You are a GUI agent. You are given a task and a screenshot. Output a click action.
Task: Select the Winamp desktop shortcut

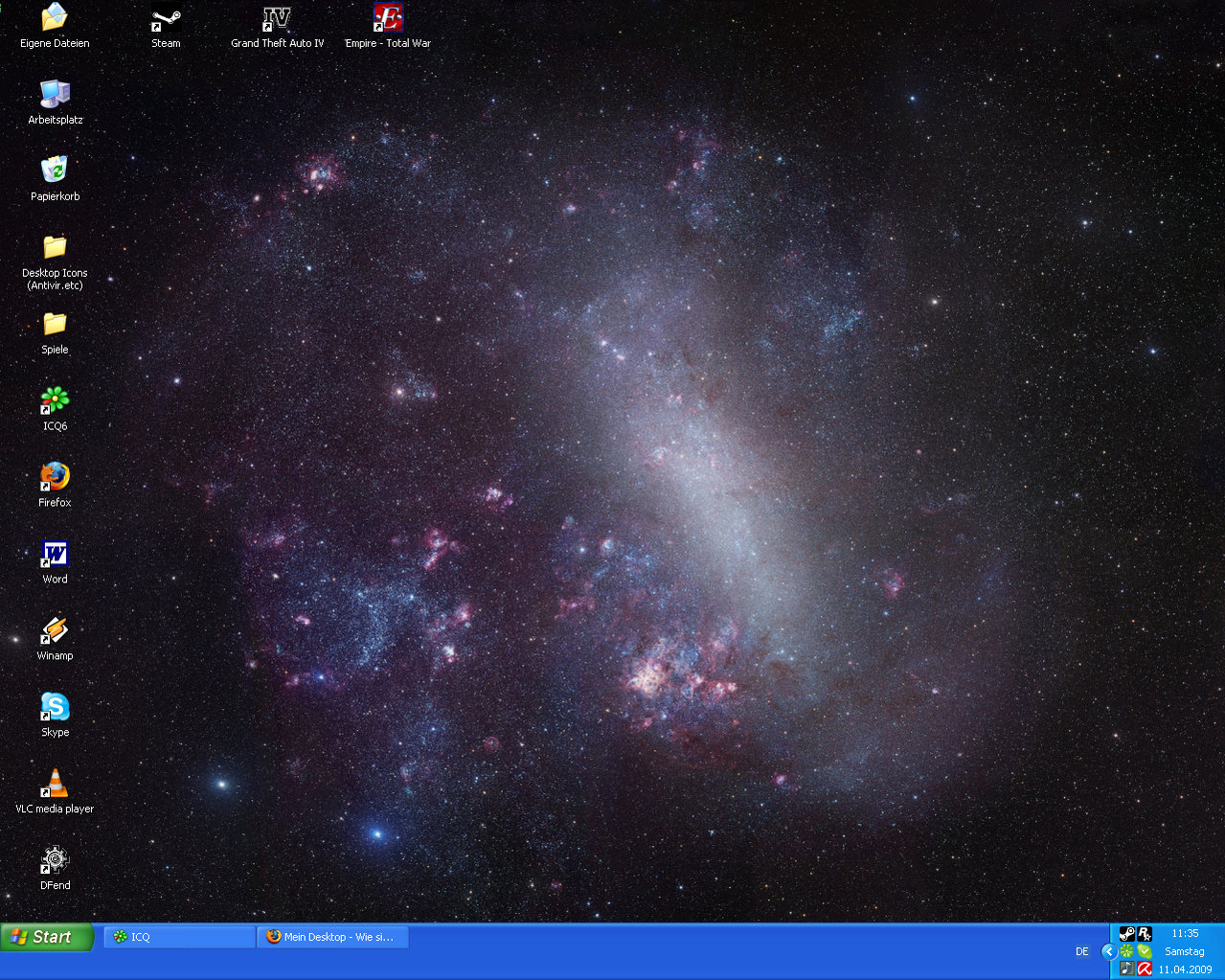coord(55,629)
